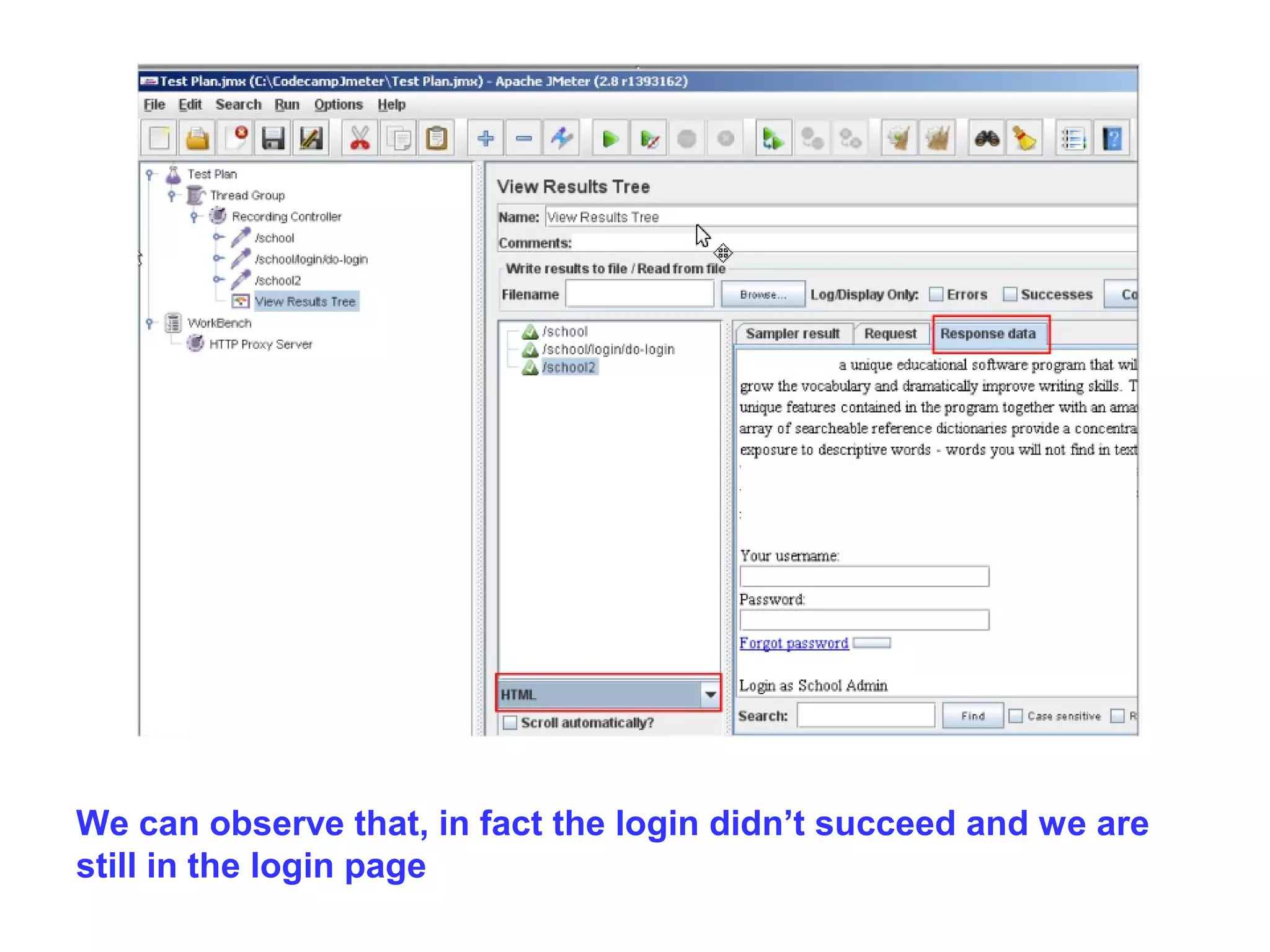
Task: Click the Open file folder icon
Action: (197, 138)
